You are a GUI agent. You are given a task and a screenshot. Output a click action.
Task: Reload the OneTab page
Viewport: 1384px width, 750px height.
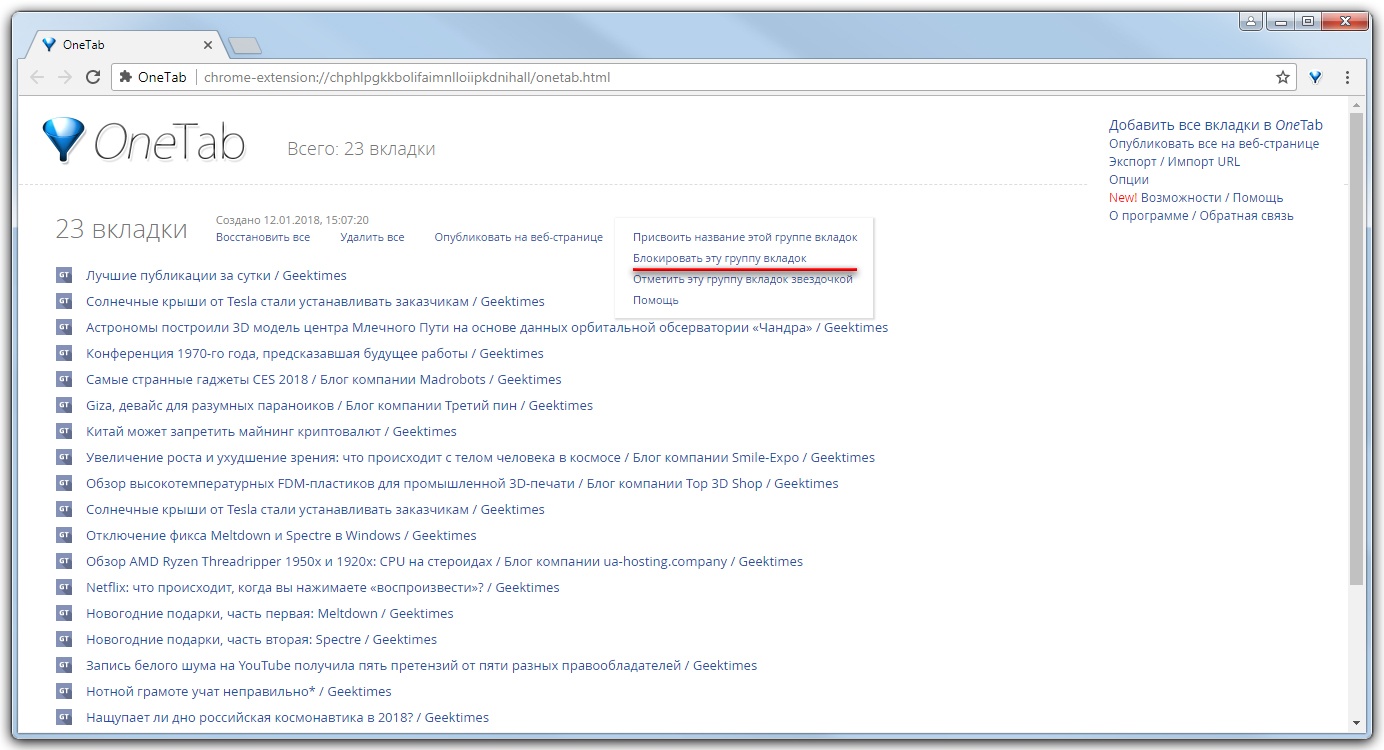tap(93, 77)
